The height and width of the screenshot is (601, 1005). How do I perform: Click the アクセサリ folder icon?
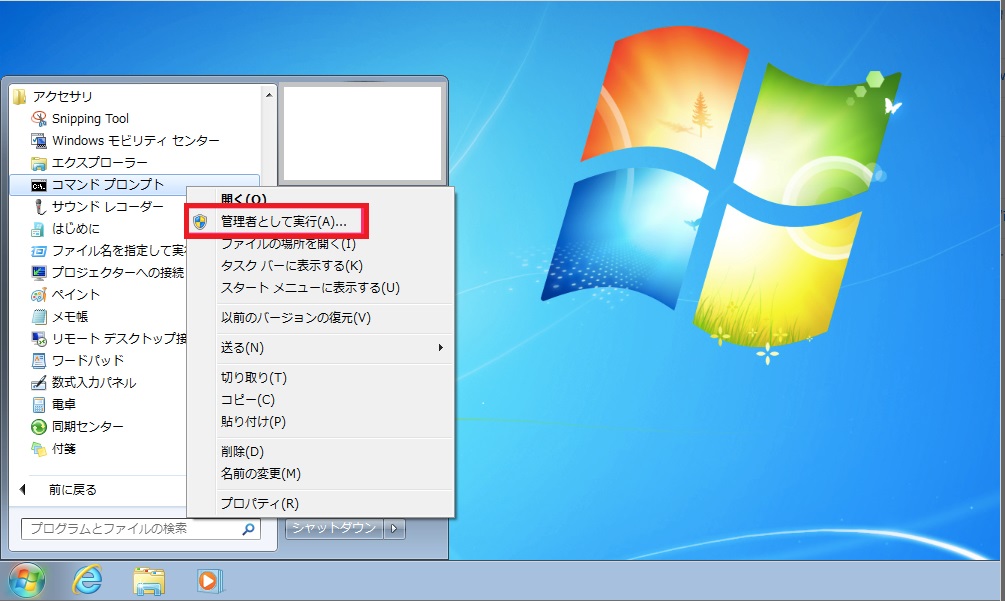click(x=20, y=96)
